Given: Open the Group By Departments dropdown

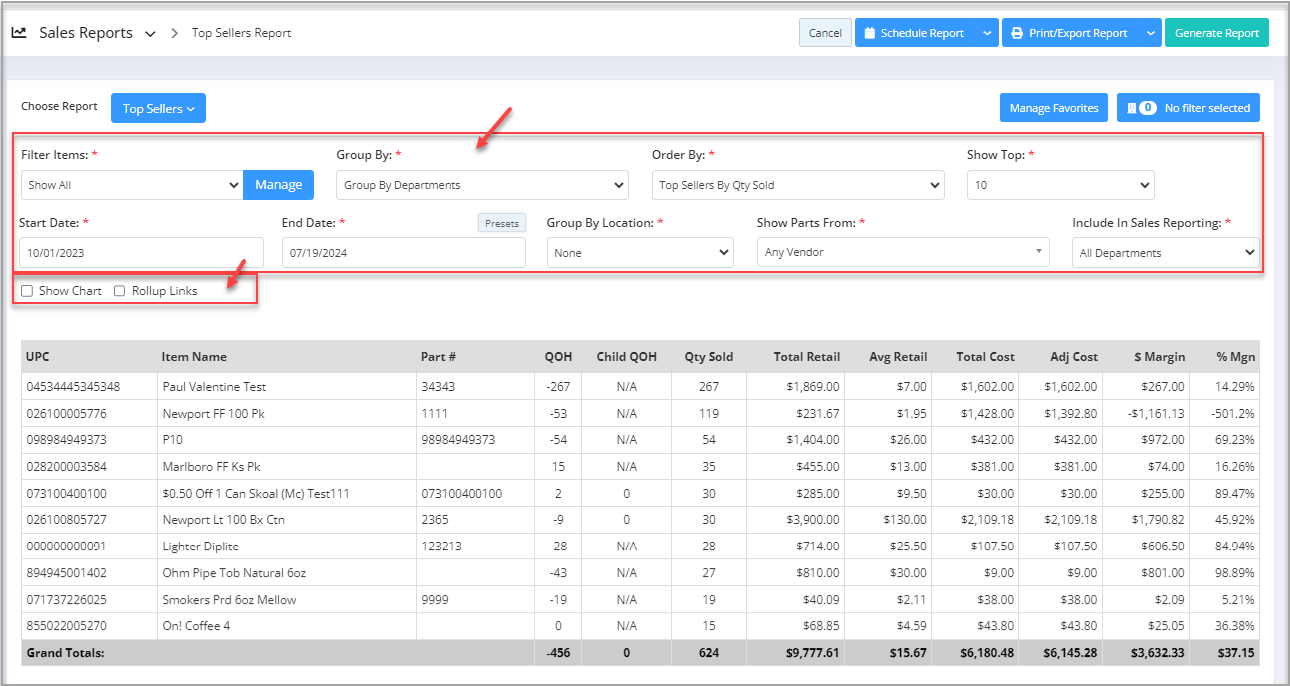Looking at the screenshot, I should 482,185.
